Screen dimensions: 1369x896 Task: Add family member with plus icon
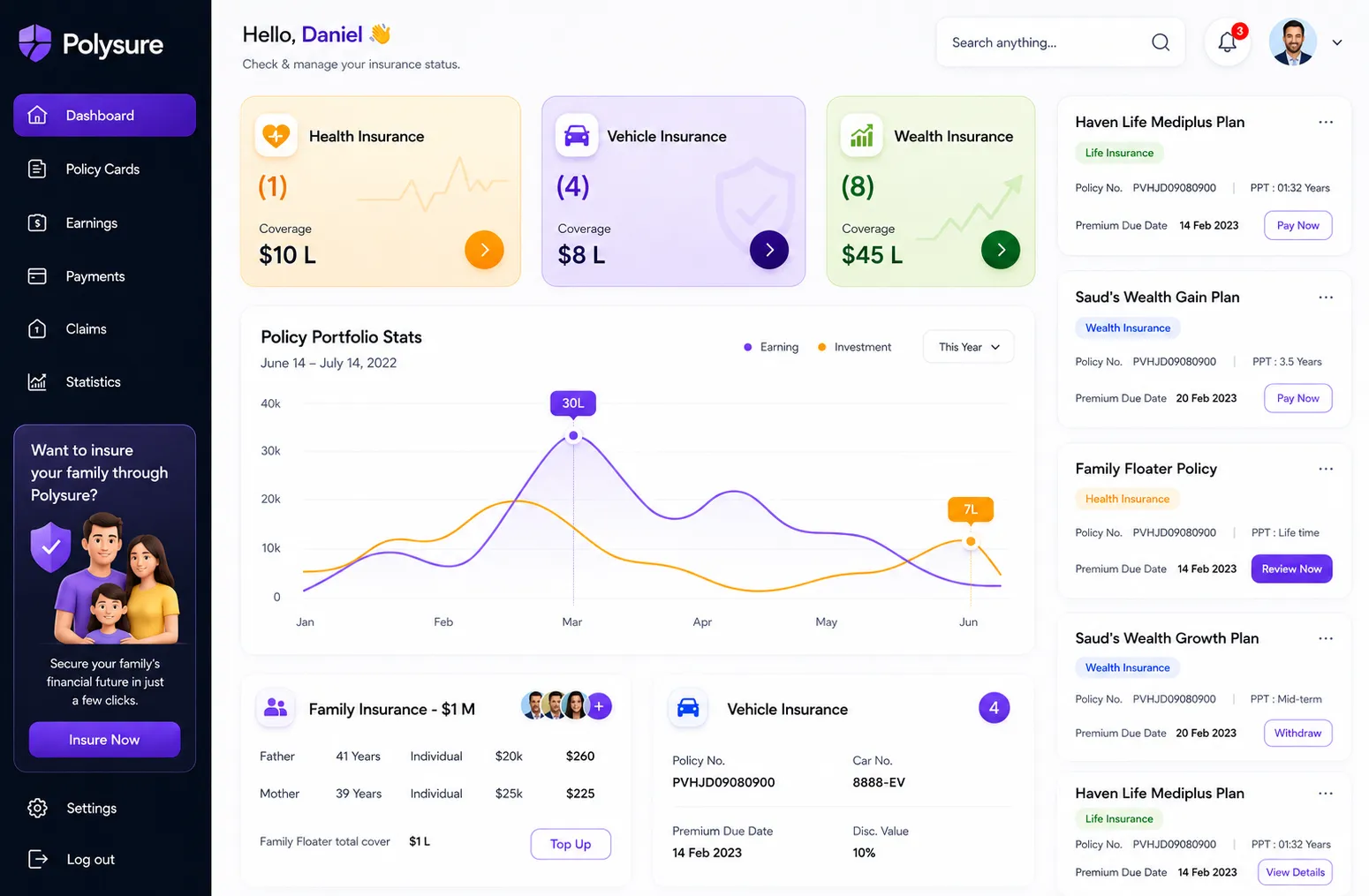coord(599,705)
